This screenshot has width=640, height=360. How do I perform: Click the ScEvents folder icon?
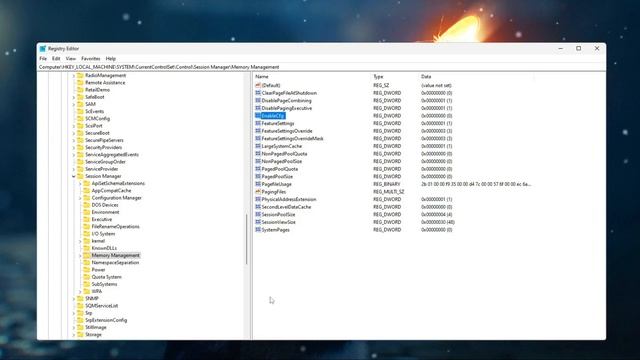[x=80, y=111]
